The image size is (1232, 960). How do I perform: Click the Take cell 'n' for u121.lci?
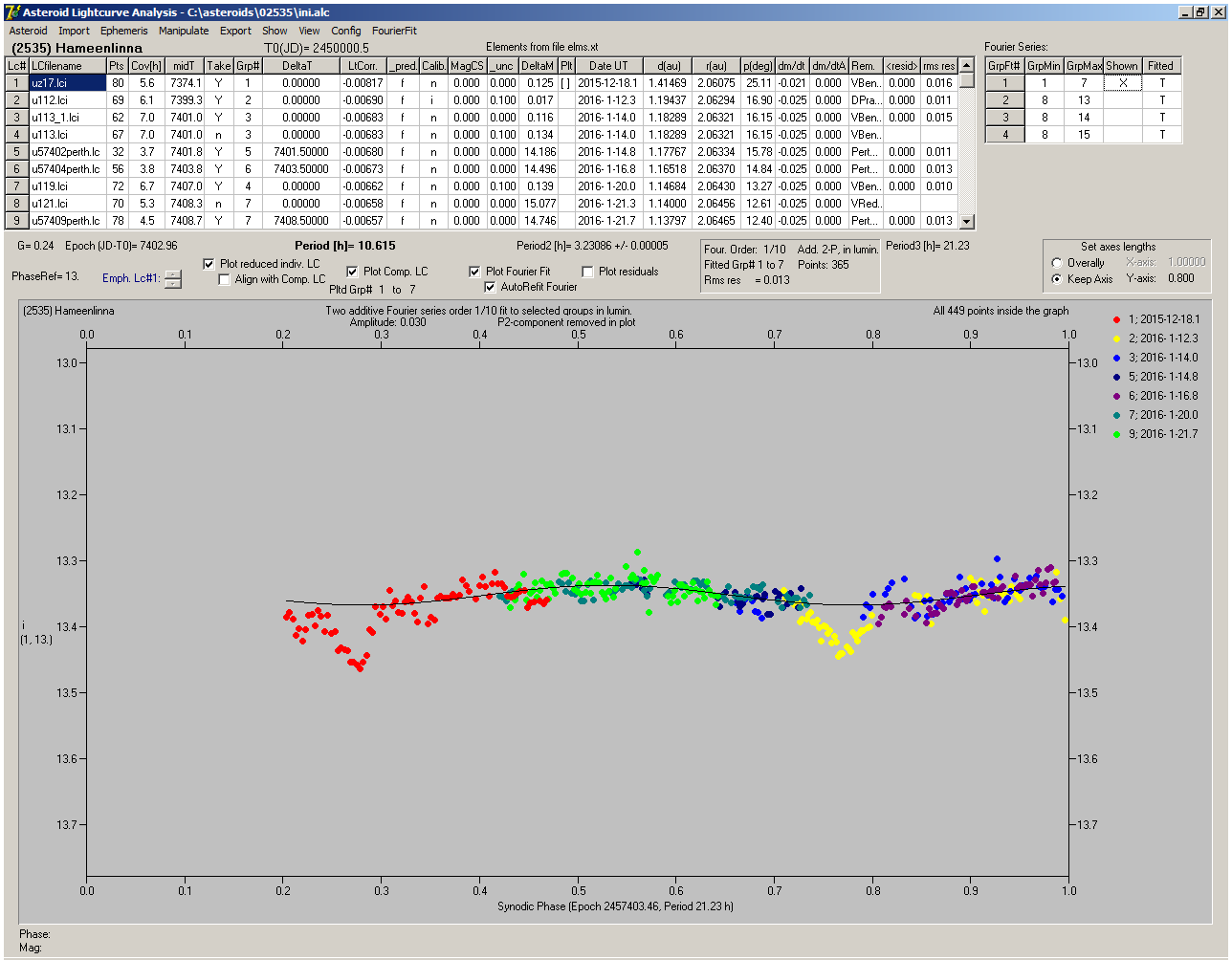(219, 204)
